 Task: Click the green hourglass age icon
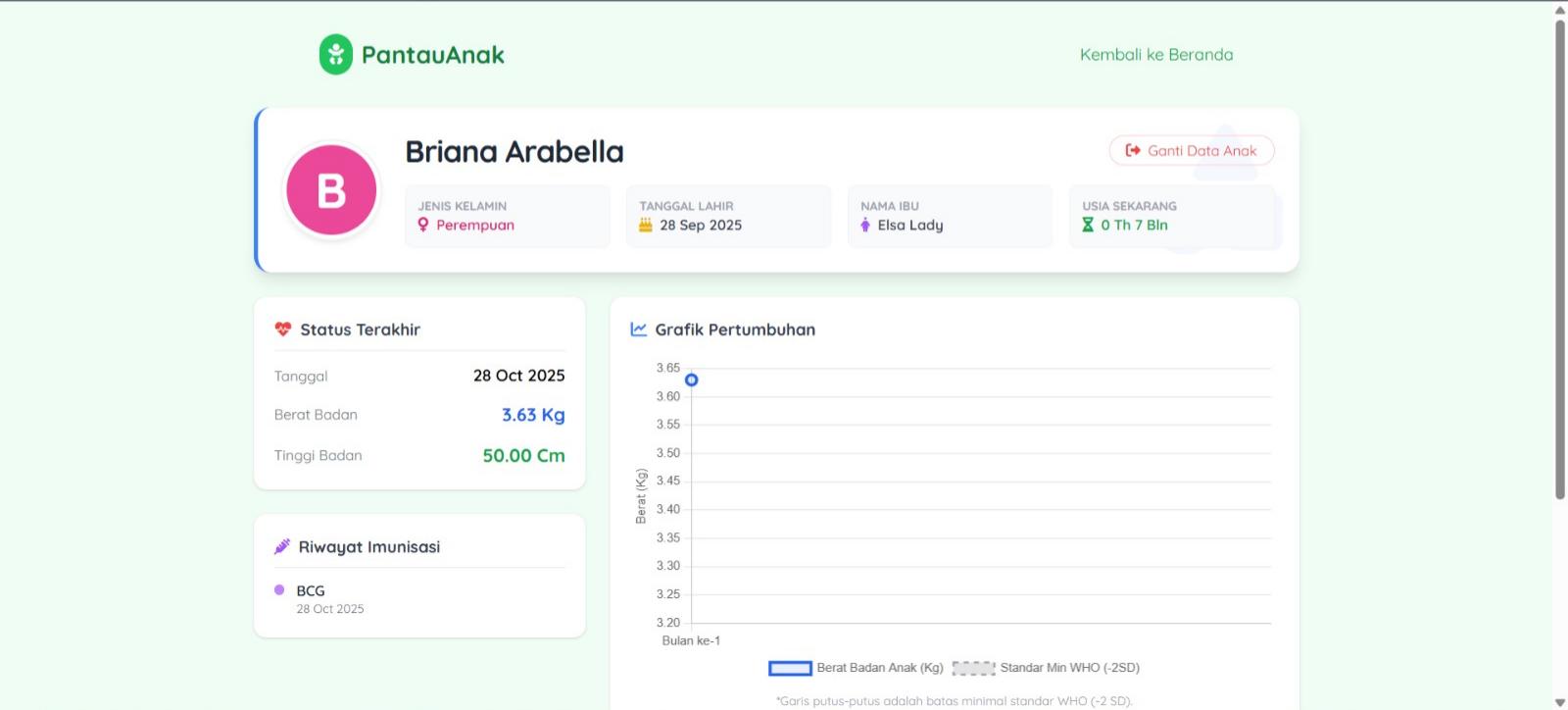(1088, 225)
